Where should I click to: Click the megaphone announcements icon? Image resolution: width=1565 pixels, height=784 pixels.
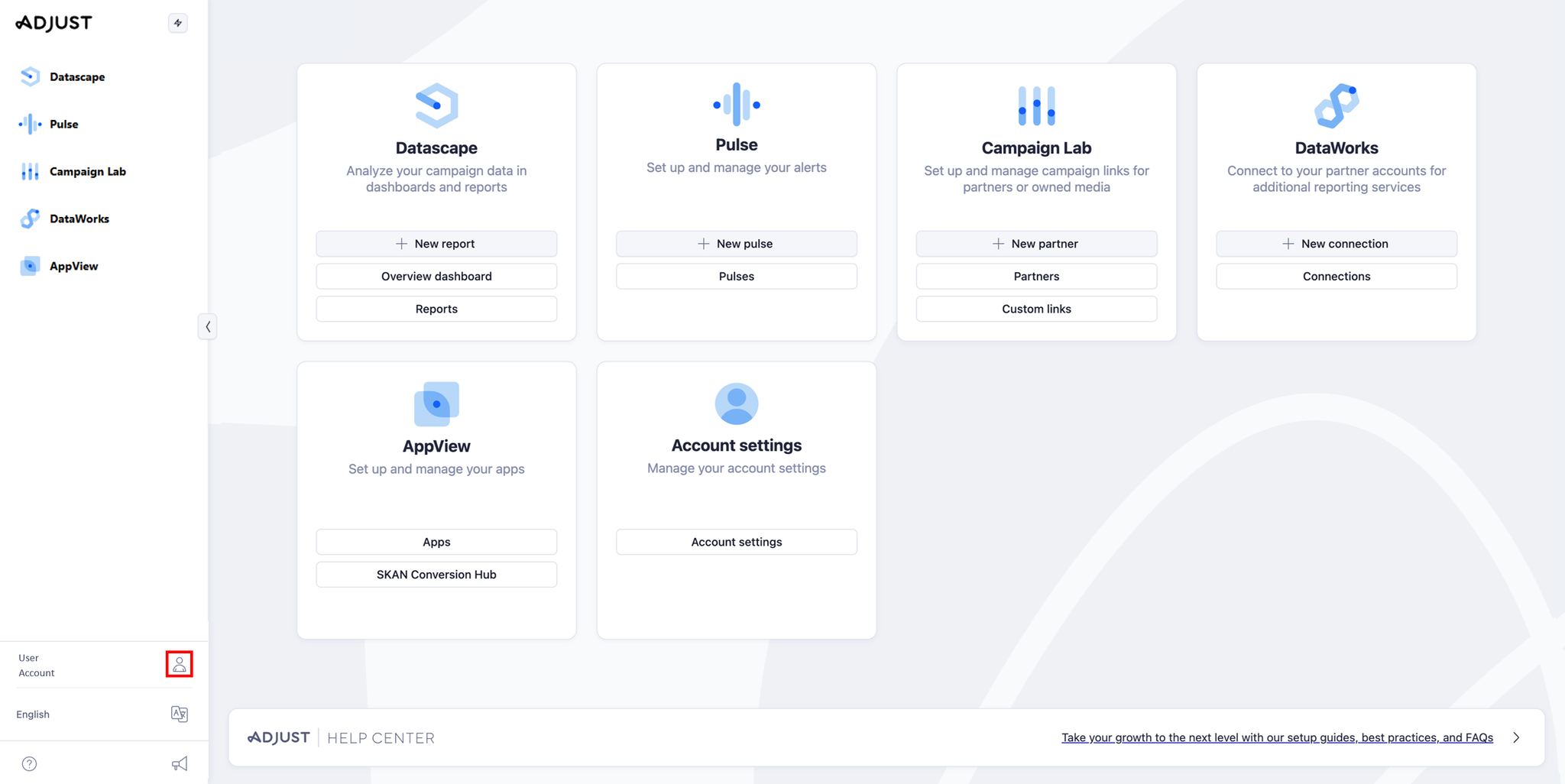[180, 763]
